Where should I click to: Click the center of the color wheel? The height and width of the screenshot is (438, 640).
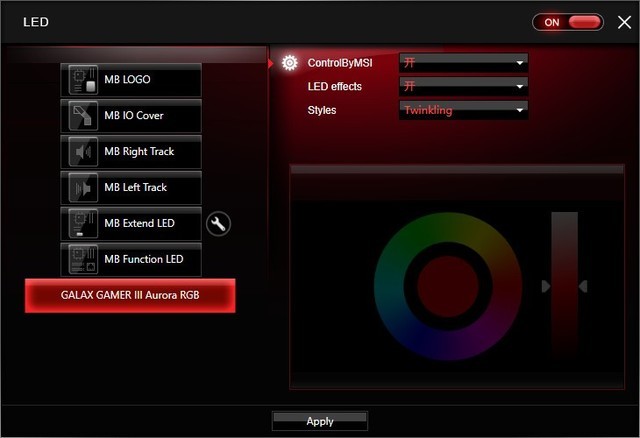[x=445, y=285]
